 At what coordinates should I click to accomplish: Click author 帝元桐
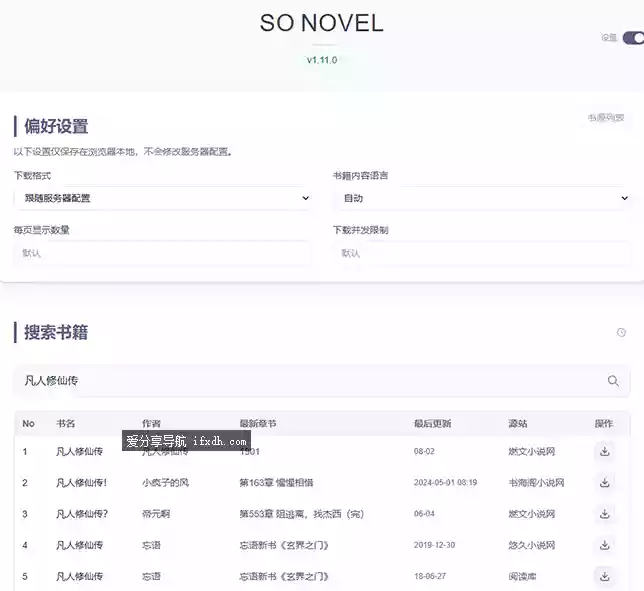156,514
